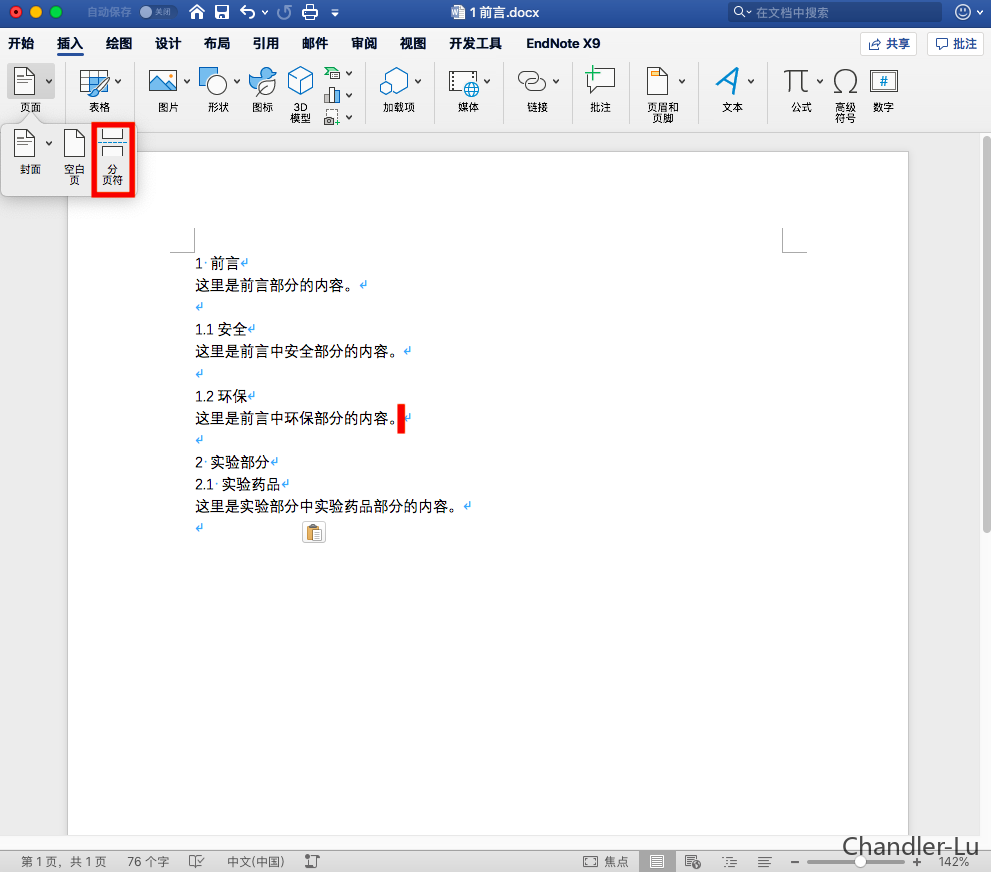Redo with the repeat arrow icon
The width and height of the screenshot is (991, 872).
(284, 12)
